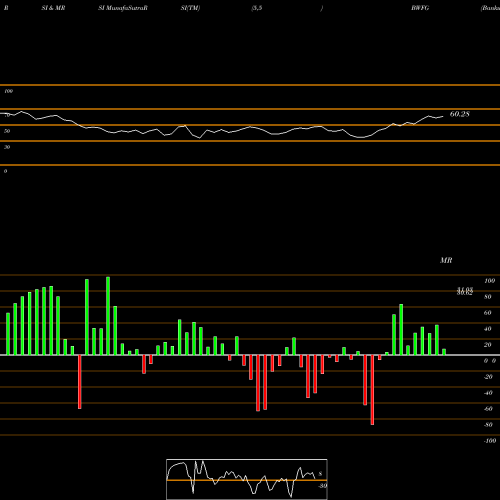The image size is (500, 500).
Task: Click the -60 label on the MR axis
Action: 488,409
